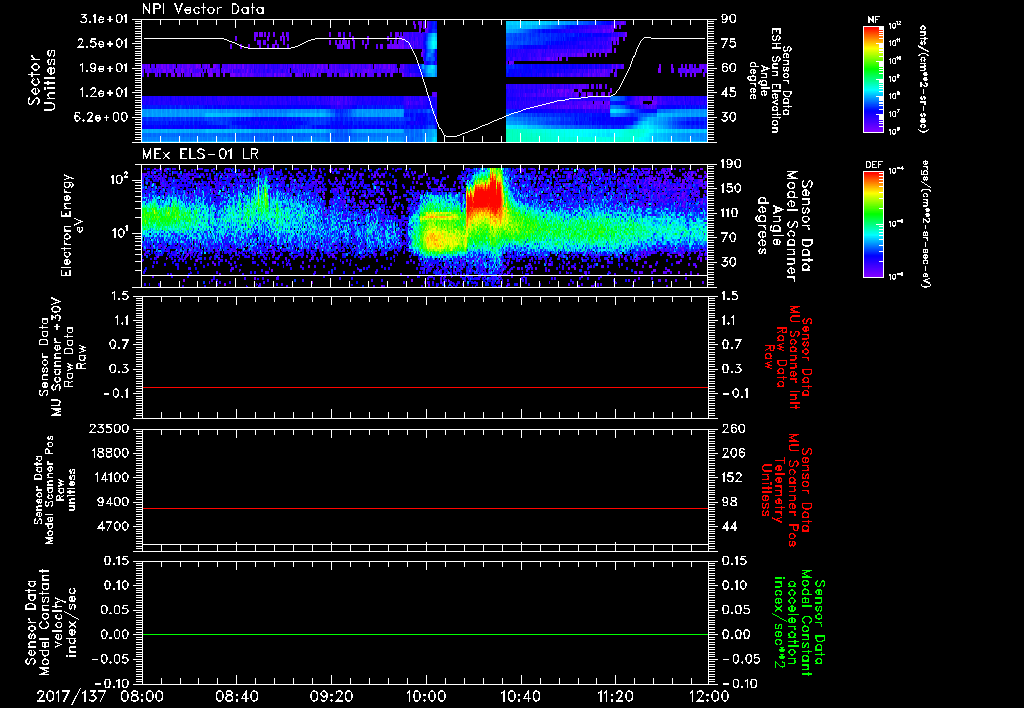Click the red line in Scanner Pos panel

click(x=425, y=508)
